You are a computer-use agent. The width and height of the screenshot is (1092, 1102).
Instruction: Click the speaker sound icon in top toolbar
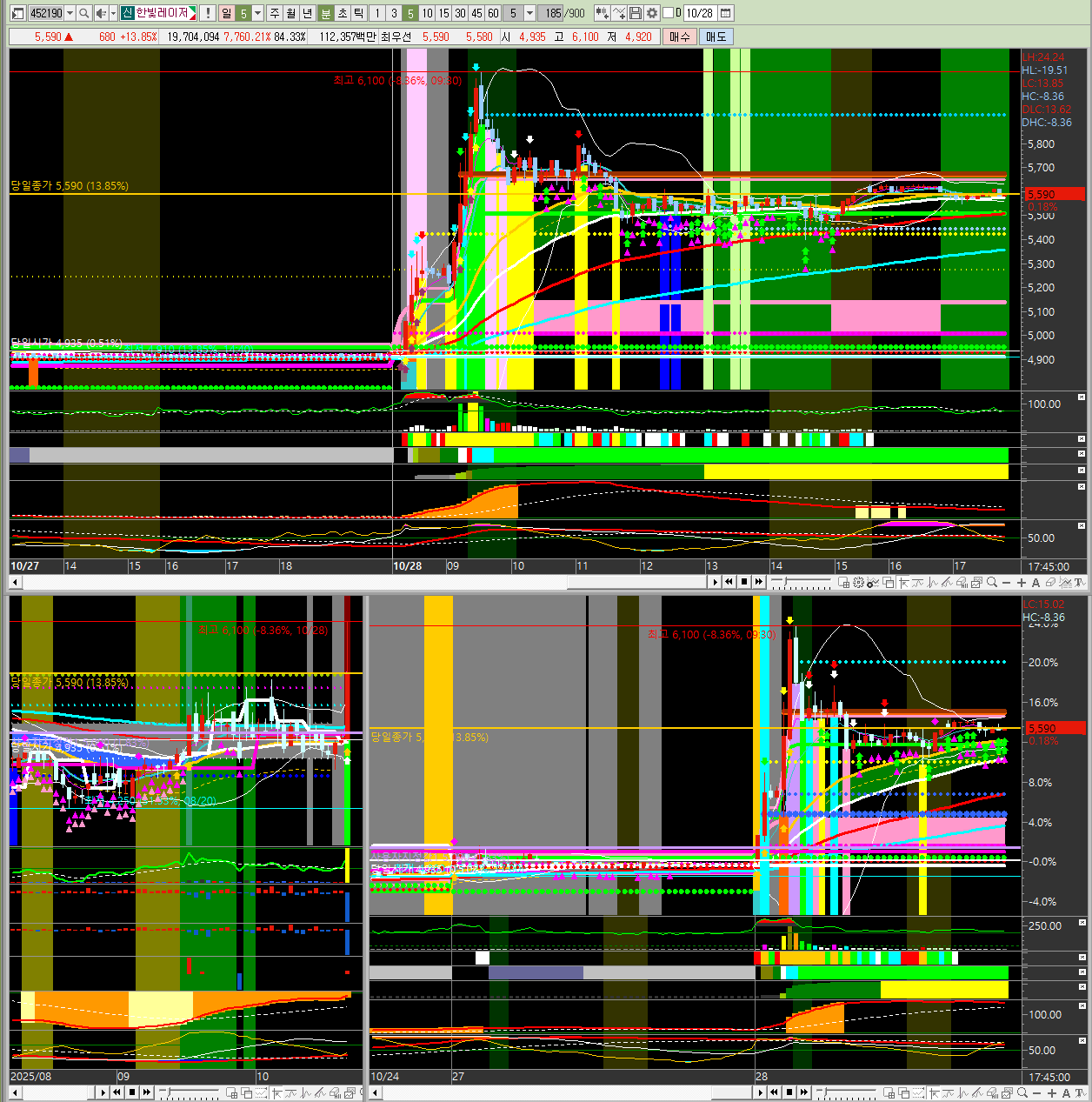102,13
